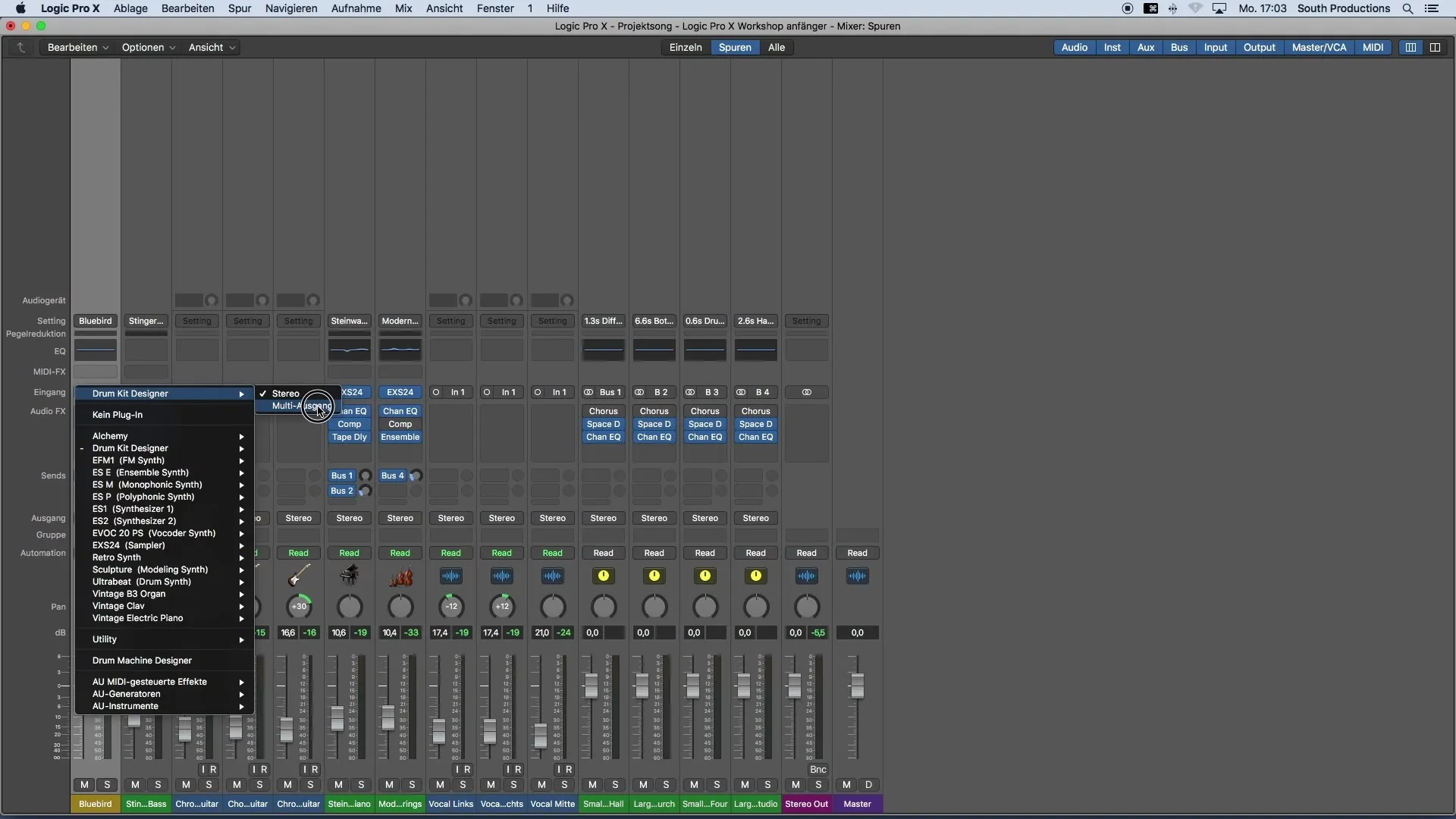
Task: Enable record on Vocal Links channel
Action: point(468,770)
